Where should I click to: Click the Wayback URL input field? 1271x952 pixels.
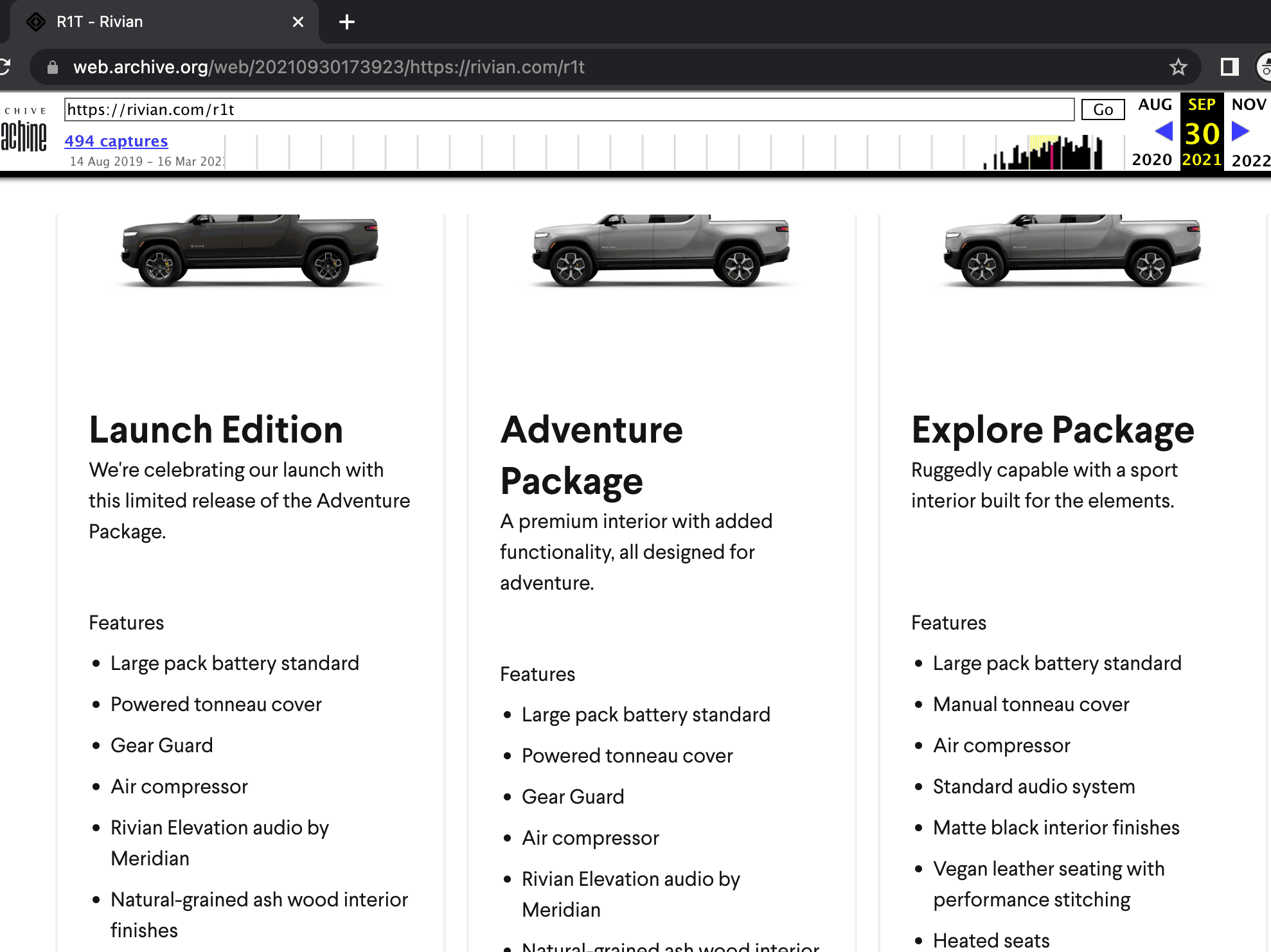pyautogui.click(x=569, y=110)
